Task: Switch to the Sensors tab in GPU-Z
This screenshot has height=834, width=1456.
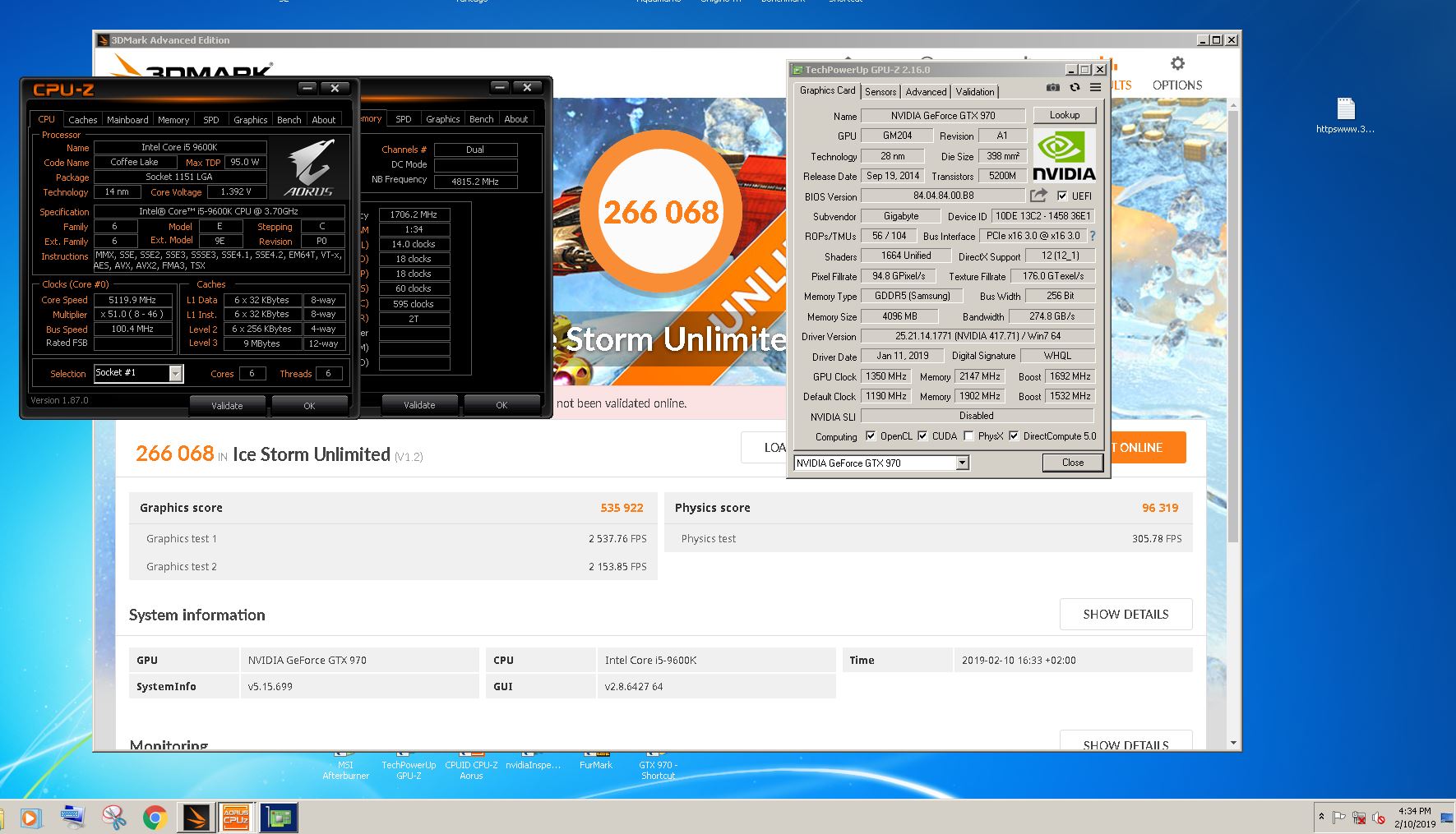Action: [881, 91]
